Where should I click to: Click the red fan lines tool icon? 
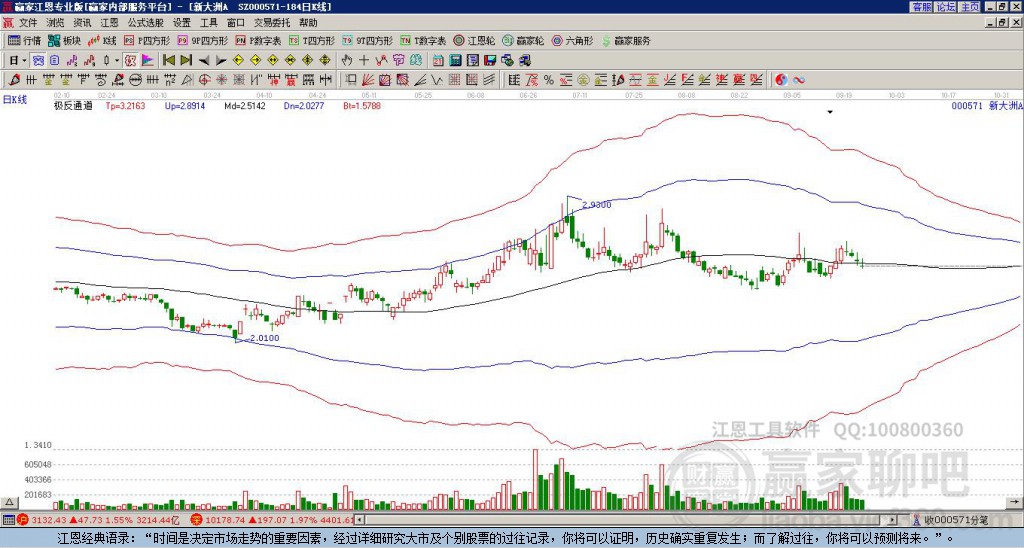tap(368, 80)
